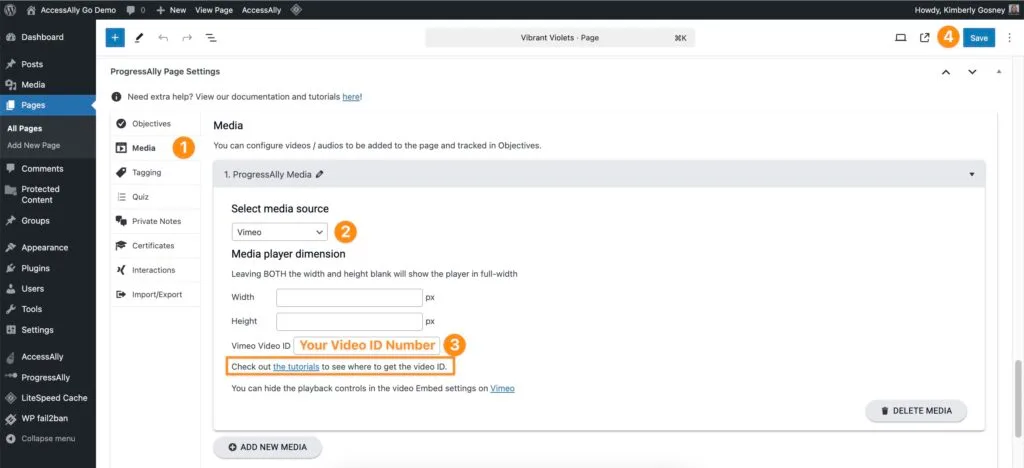Open the Select media source dropdown
This screenshot has width=1024, height=468.
[x=279, y=232]
